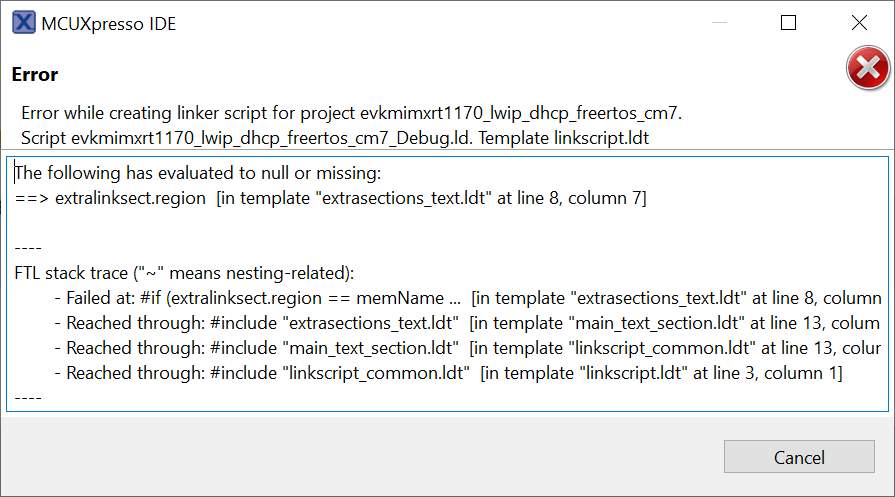This screenshot has height=497, width=895.
Task: Click the last dashed separator line
Action: click(28, 397)
